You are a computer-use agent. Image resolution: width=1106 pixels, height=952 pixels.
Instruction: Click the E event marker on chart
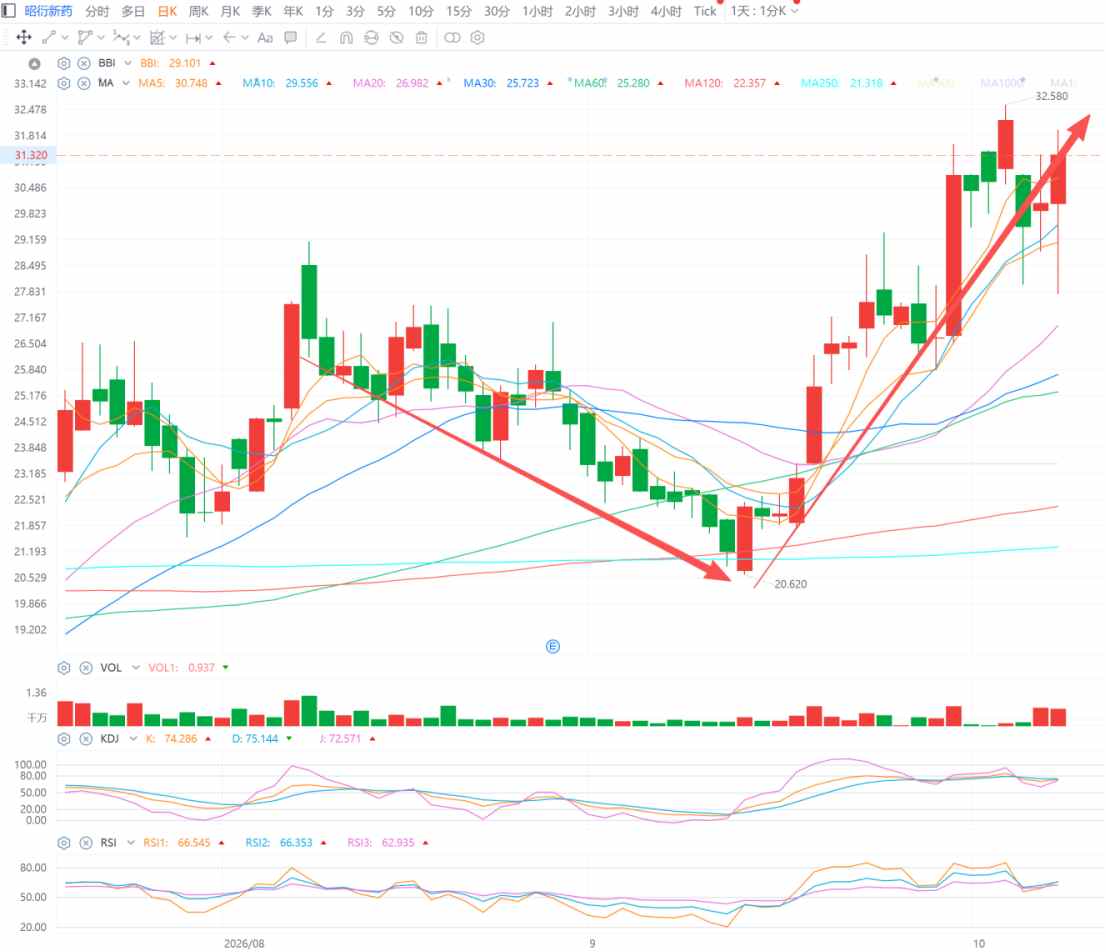(553, 647)
